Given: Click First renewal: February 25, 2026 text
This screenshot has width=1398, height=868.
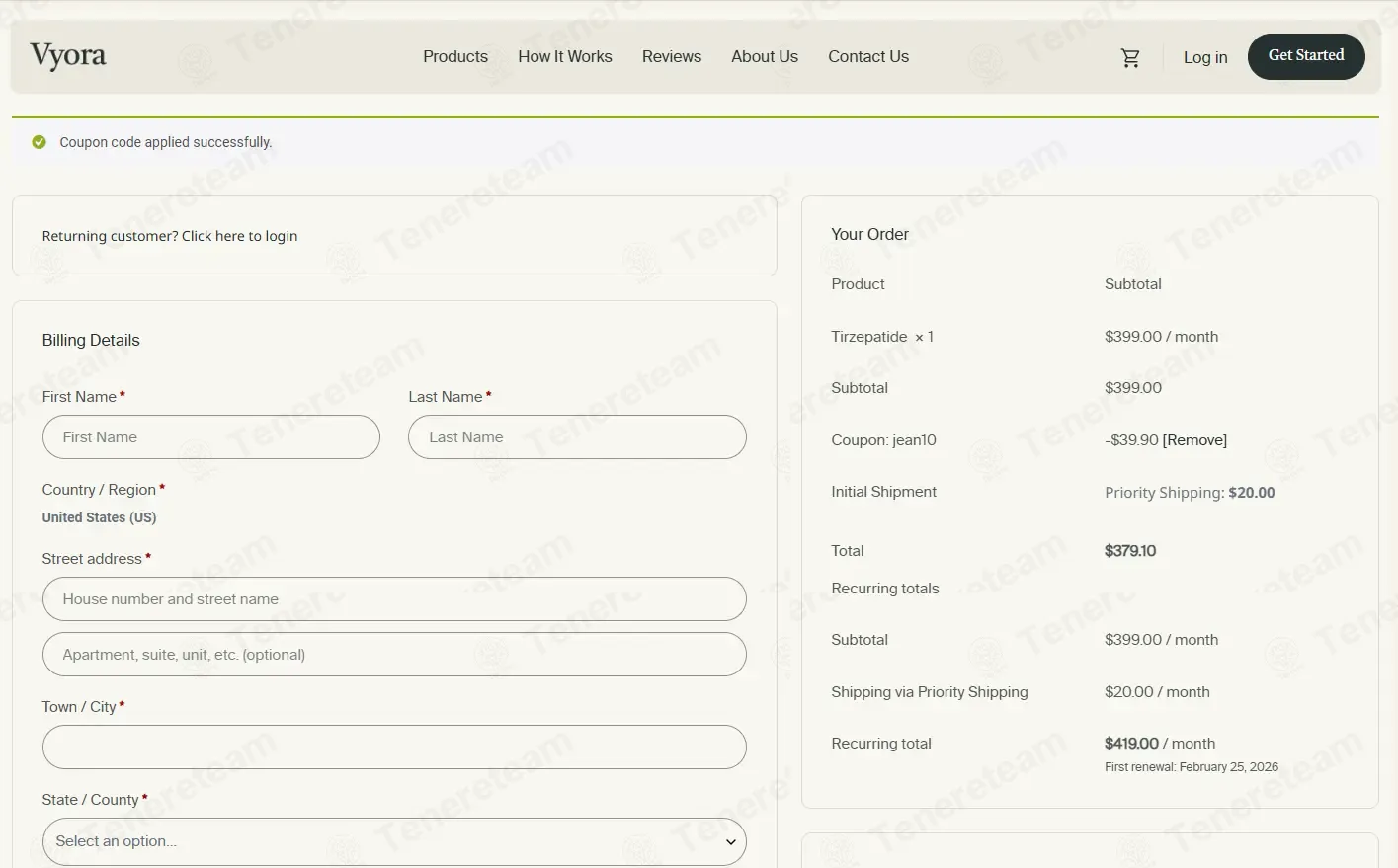Looking at the screenshot, I should click(x=1192, y=767).
